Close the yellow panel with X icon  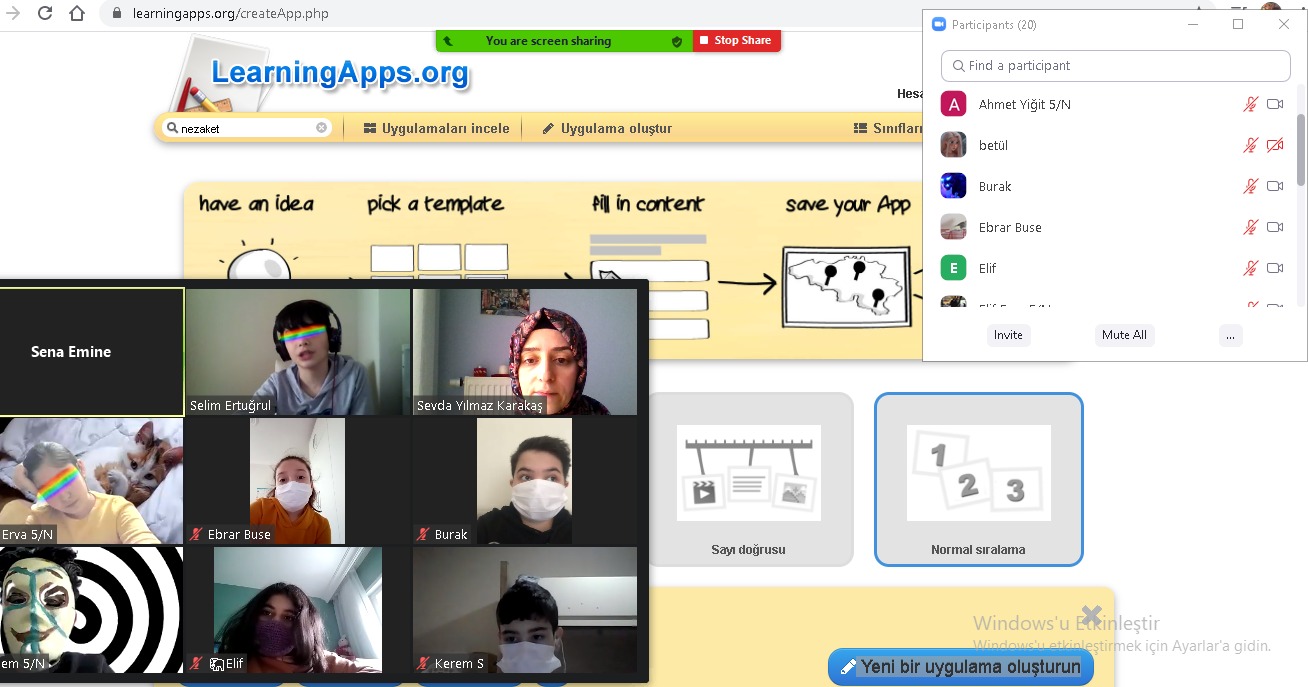[x=1091, y=615]
